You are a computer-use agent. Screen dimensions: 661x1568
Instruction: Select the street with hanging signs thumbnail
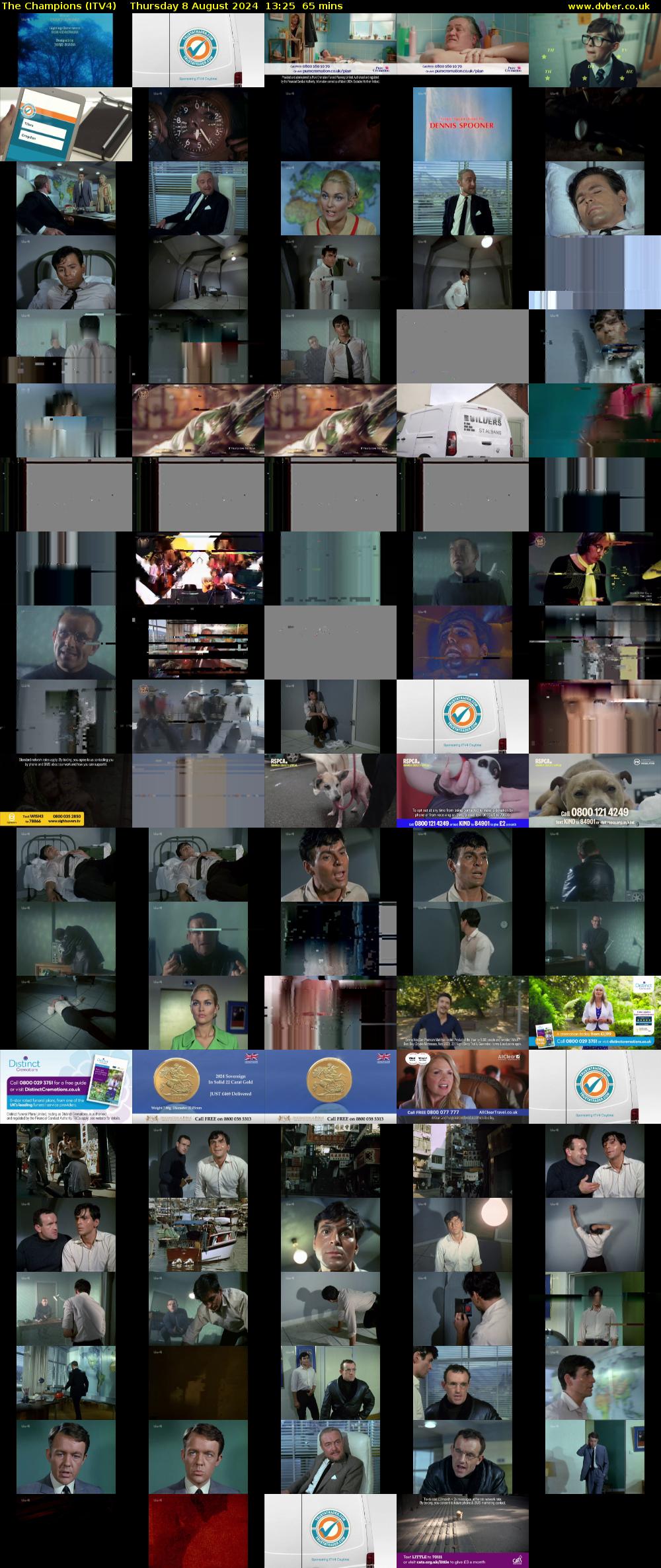330,1161
